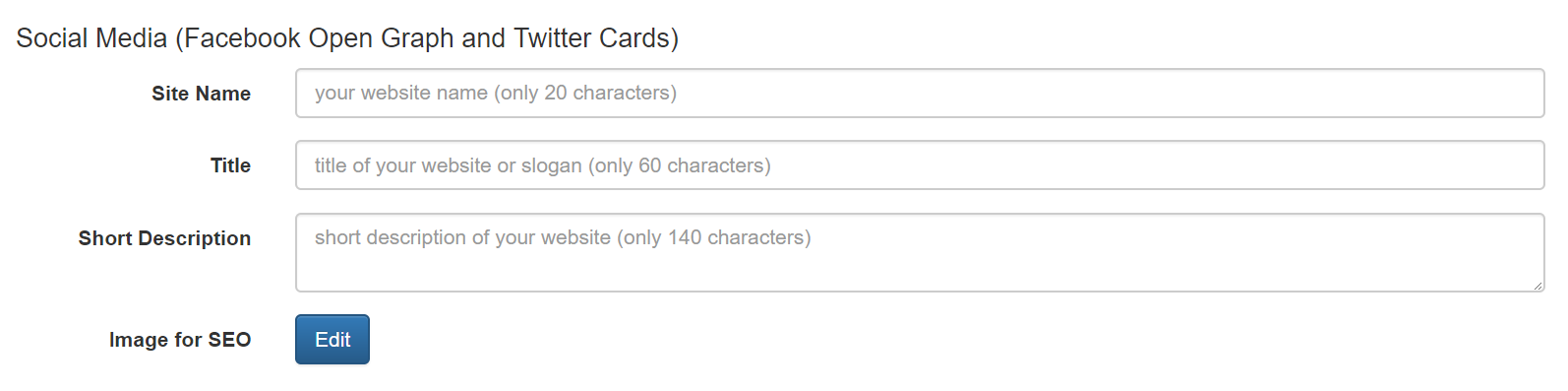The width and height of the screenshot is (1568, 391).
Task: Click the Social Media section heading
Action: pos(347,38)
